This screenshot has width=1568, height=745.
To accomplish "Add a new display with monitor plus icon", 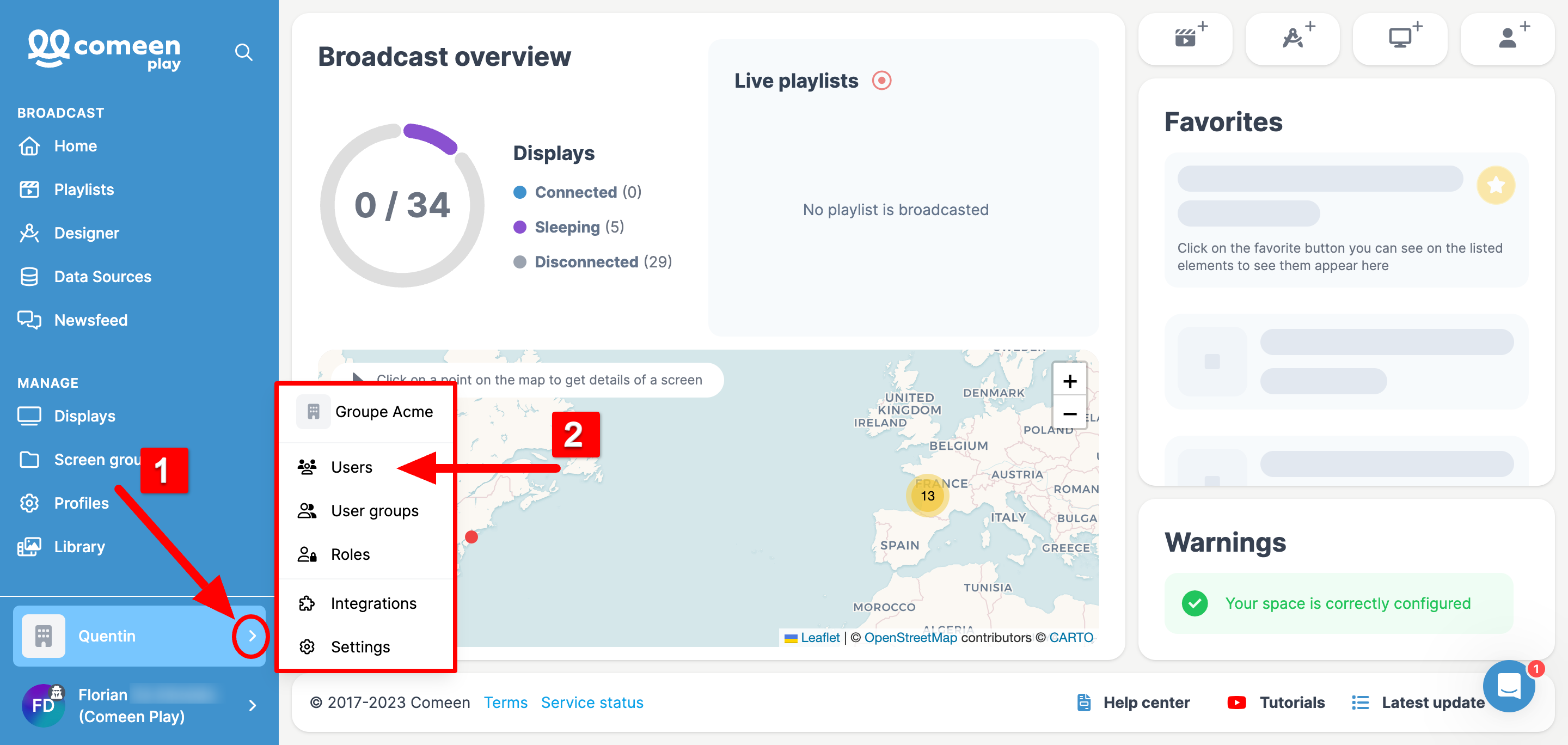I will [x=1400, y=39].
